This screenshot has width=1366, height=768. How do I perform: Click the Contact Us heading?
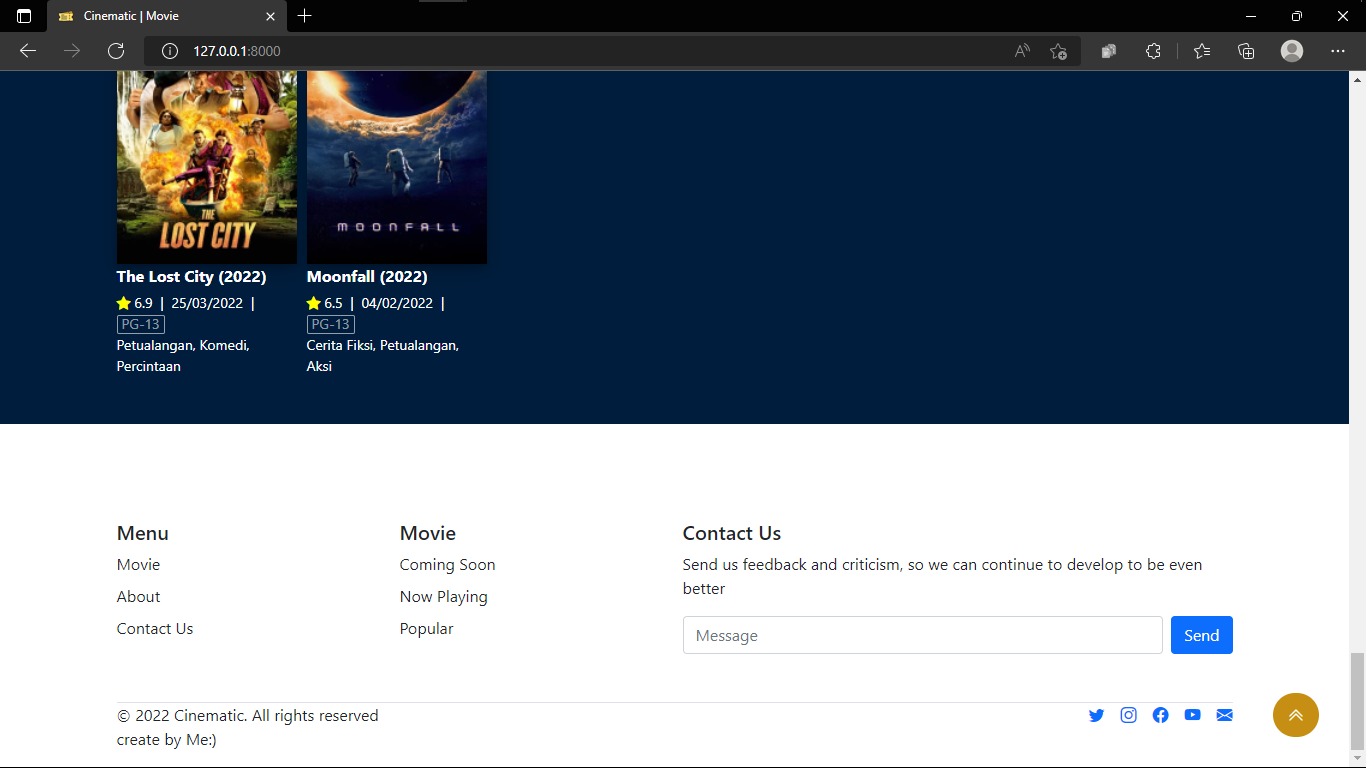732,533
